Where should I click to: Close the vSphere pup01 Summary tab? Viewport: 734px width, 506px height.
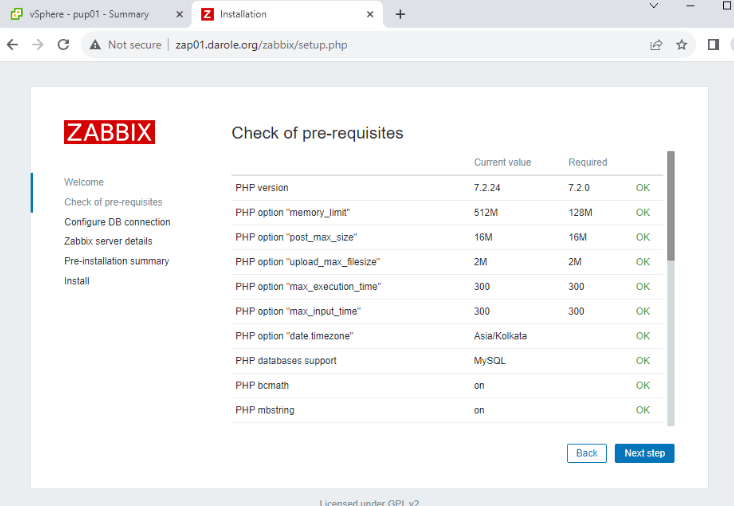[x=179, y=15]
